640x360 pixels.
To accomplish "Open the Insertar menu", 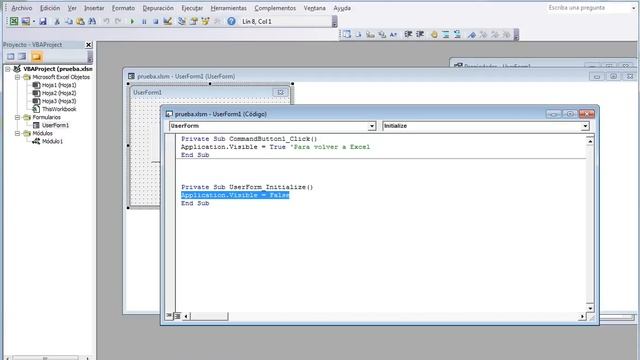I will [x=94, y=8].
